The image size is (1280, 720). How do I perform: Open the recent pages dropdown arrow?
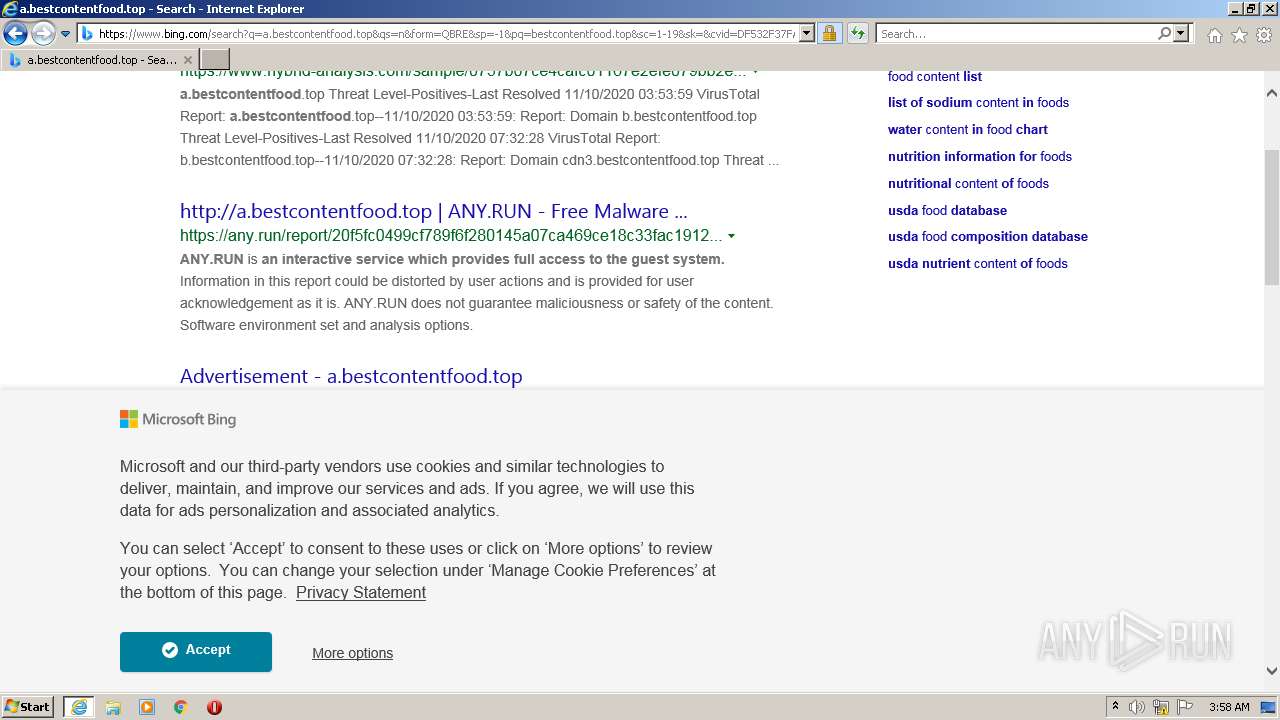[x=66, y=34]
